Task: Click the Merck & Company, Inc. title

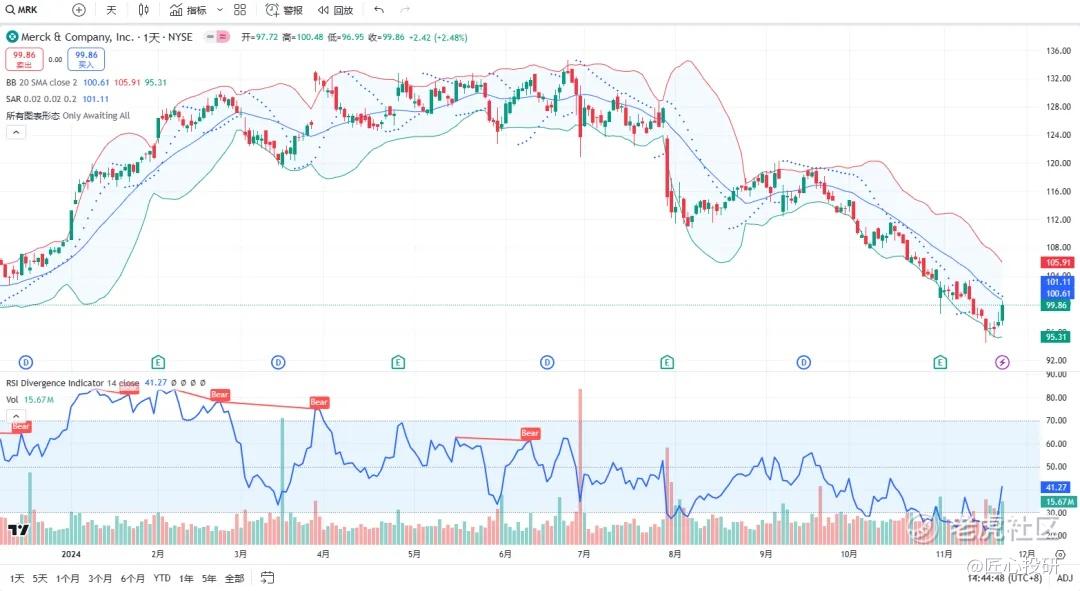Action: pos(77,37)
